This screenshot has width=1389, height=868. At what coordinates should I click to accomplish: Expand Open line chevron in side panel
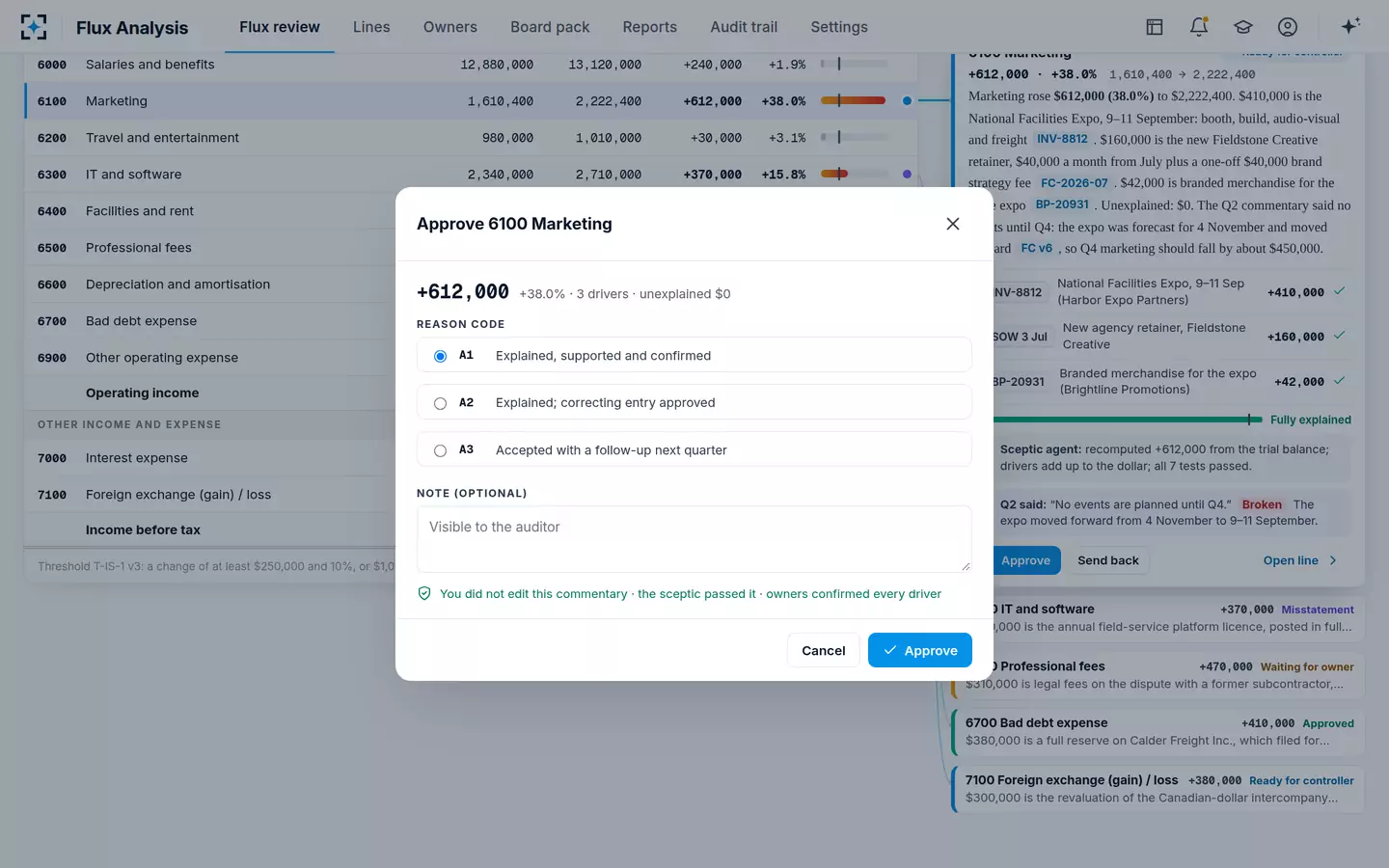pos(1333,560)
